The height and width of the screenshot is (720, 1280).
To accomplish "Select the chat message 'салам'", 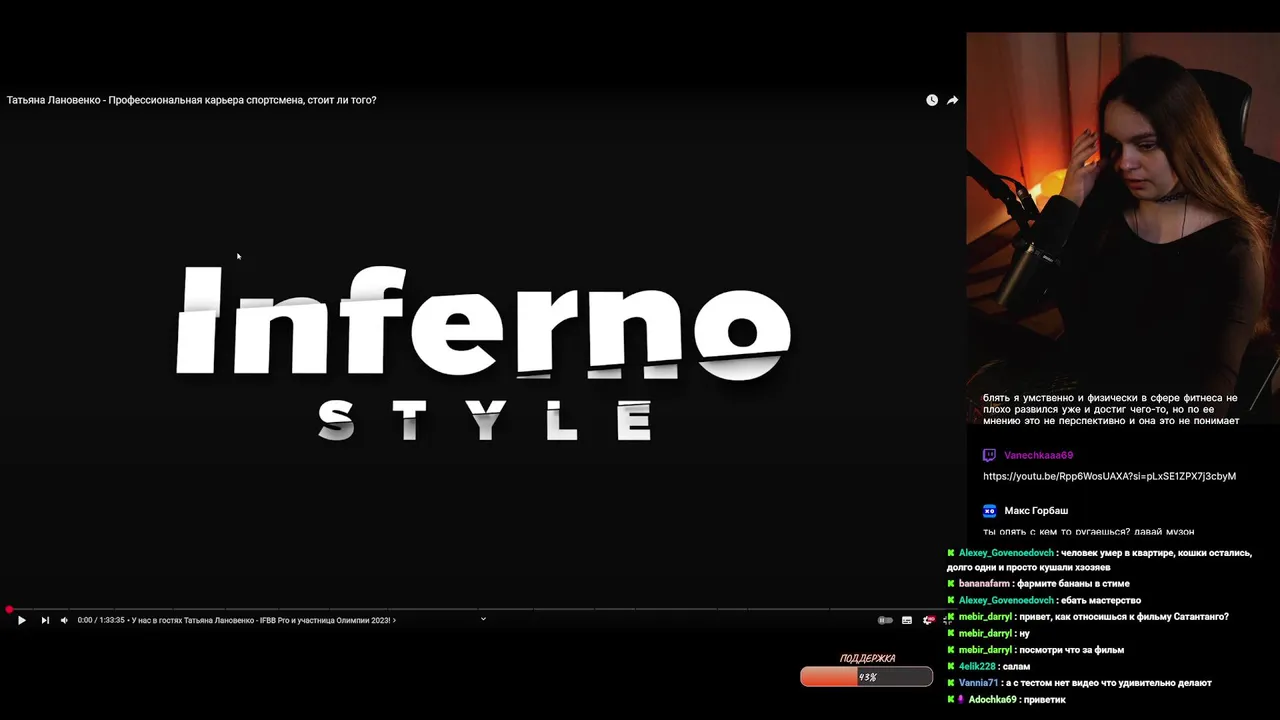I will click(x=1016, y=666).
